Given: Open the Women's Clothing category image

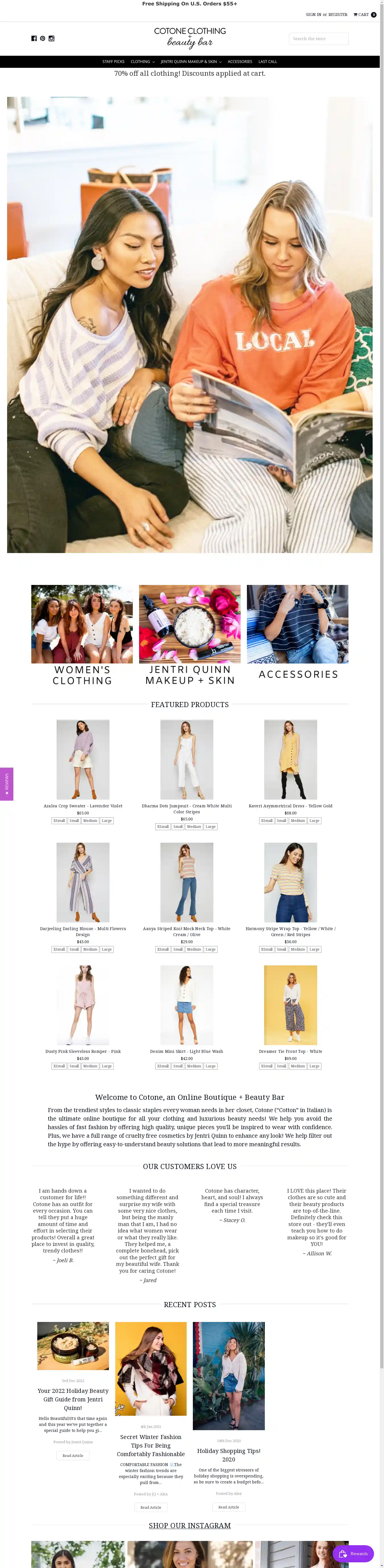Looking at the screenshot, I should click(82, 624).
